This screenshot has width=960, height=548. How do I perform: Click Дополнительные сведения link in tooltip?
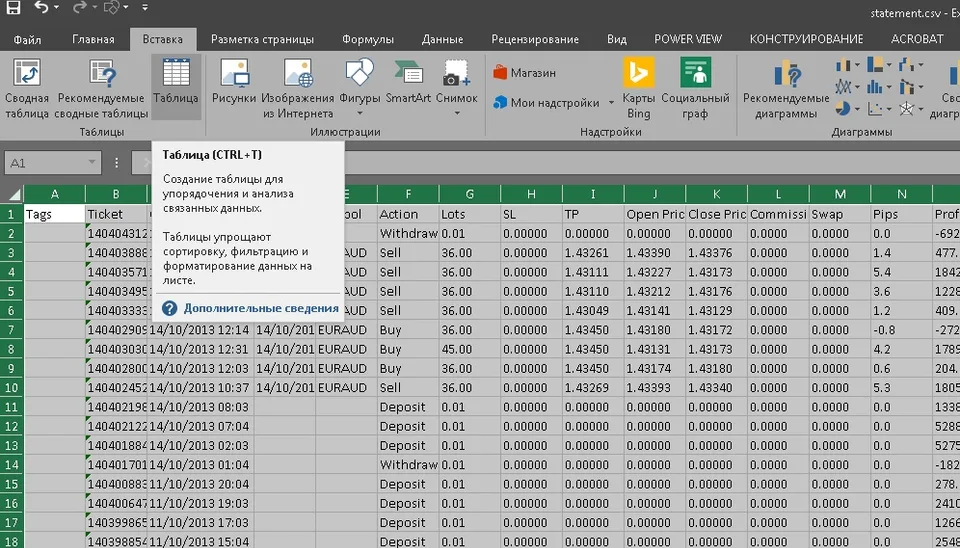(x=261, y=308)
